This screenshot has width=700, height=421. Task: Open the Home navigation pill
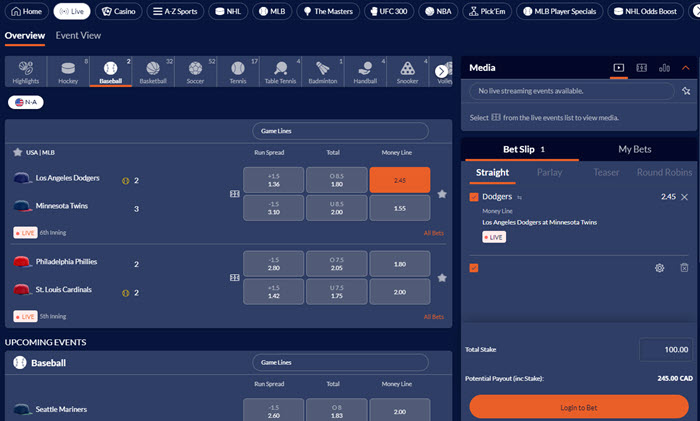pyautogui.click(x=26, y=11)
